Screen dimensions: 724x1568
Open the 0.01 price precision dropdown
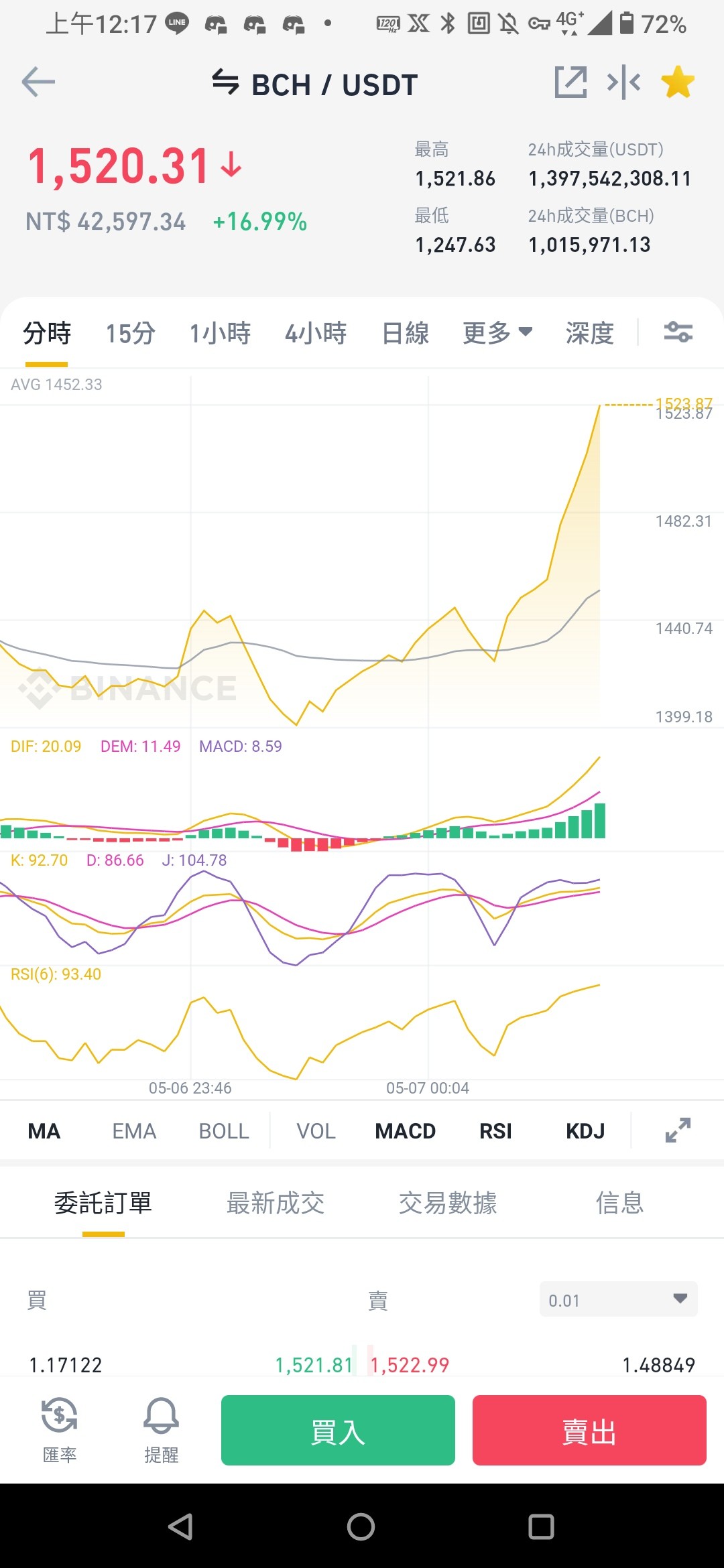[618, 1299]
